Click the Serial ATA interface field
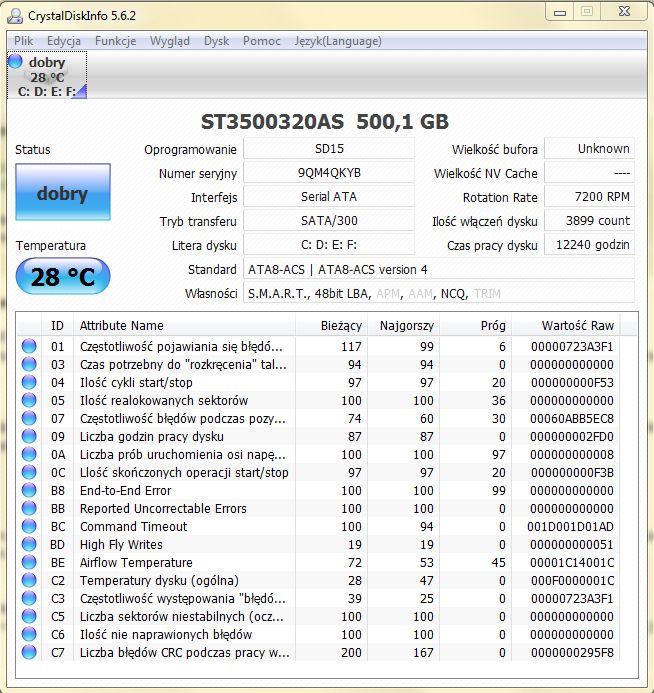The height and width of the screenshot is (693, 654). [x=329, y=196]
